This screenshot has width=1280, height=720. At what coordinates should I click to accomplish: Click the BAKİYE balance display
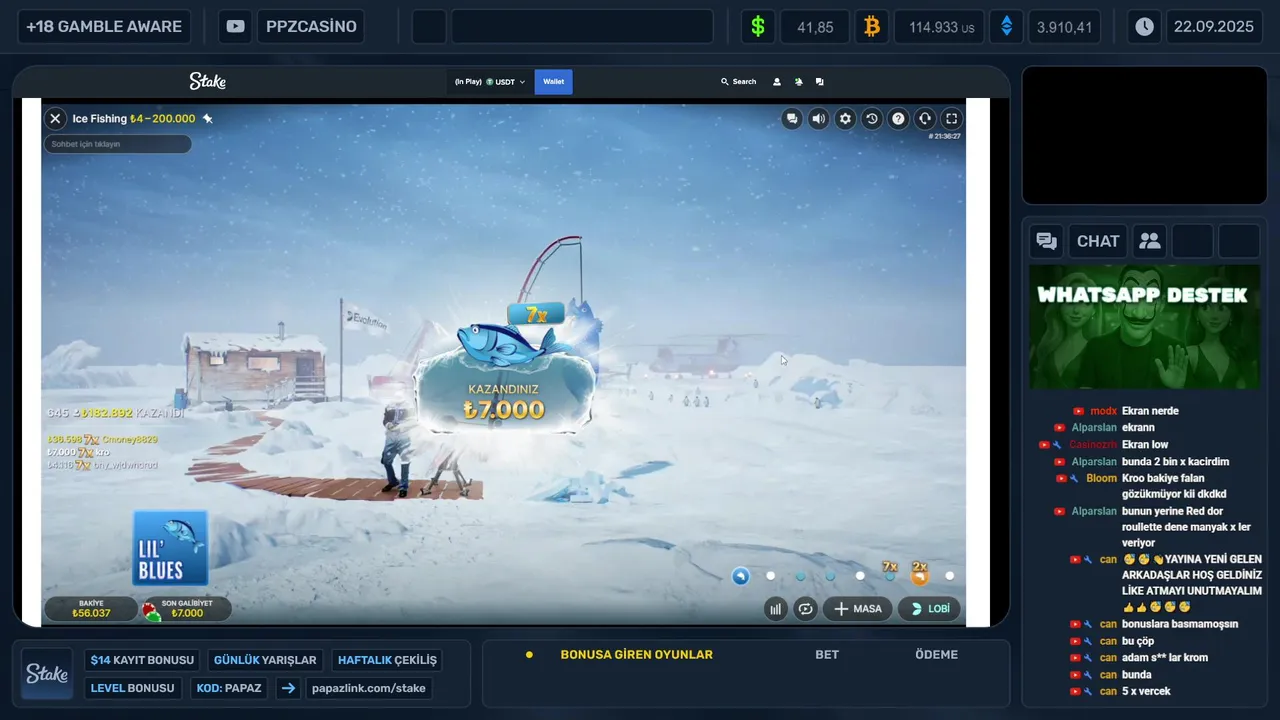coord(91,609)
